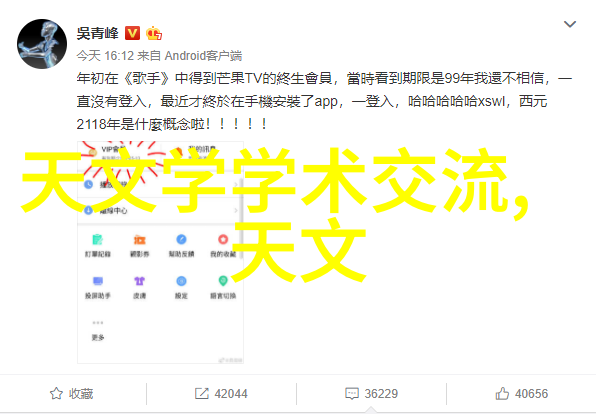Click the crown membership badge icon
The image size is (596, 414).
tap(154, 33)
